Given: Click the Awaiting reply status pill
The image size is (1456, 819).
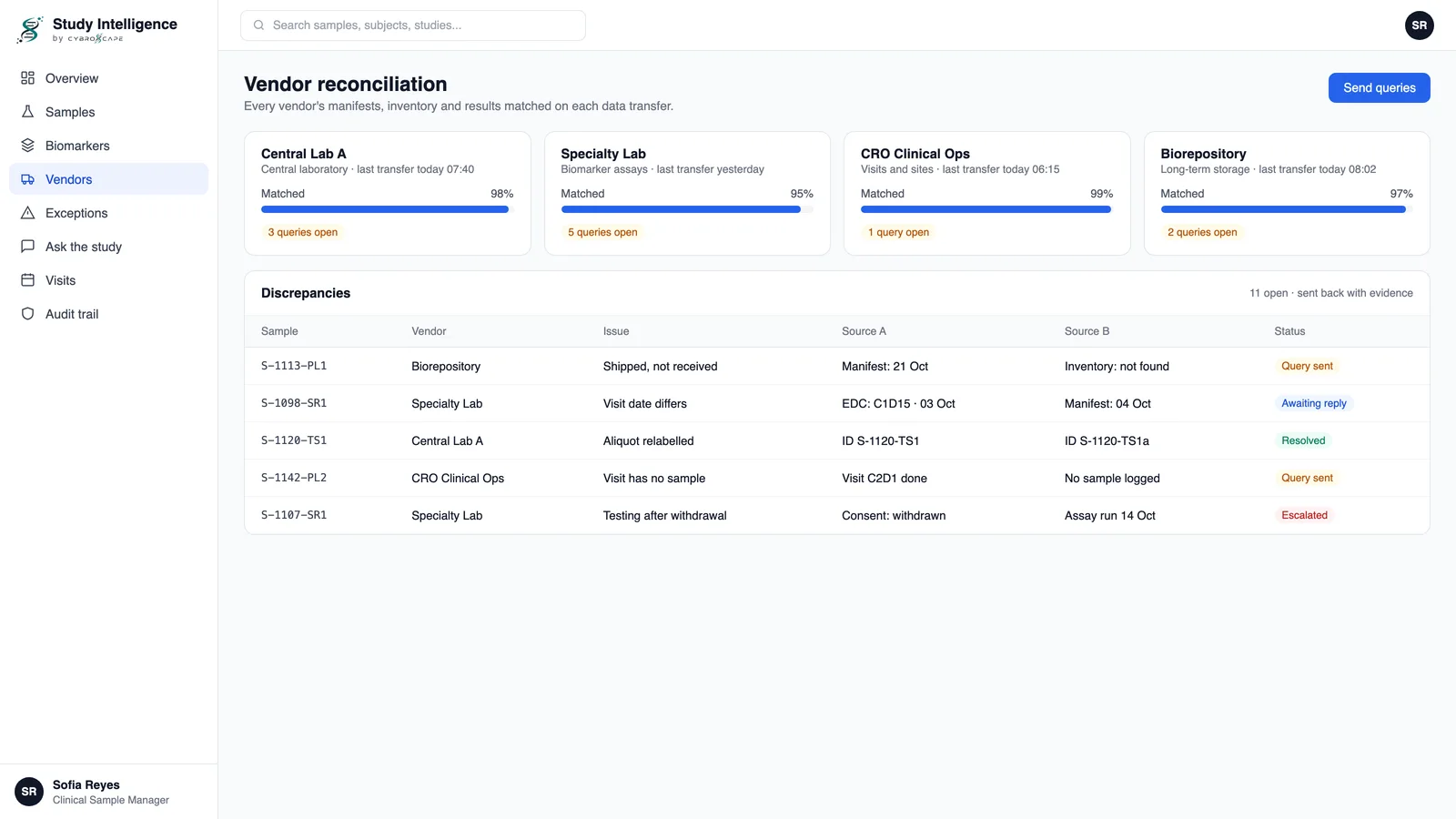Looking at the screenshot, I should point(1313,403).
